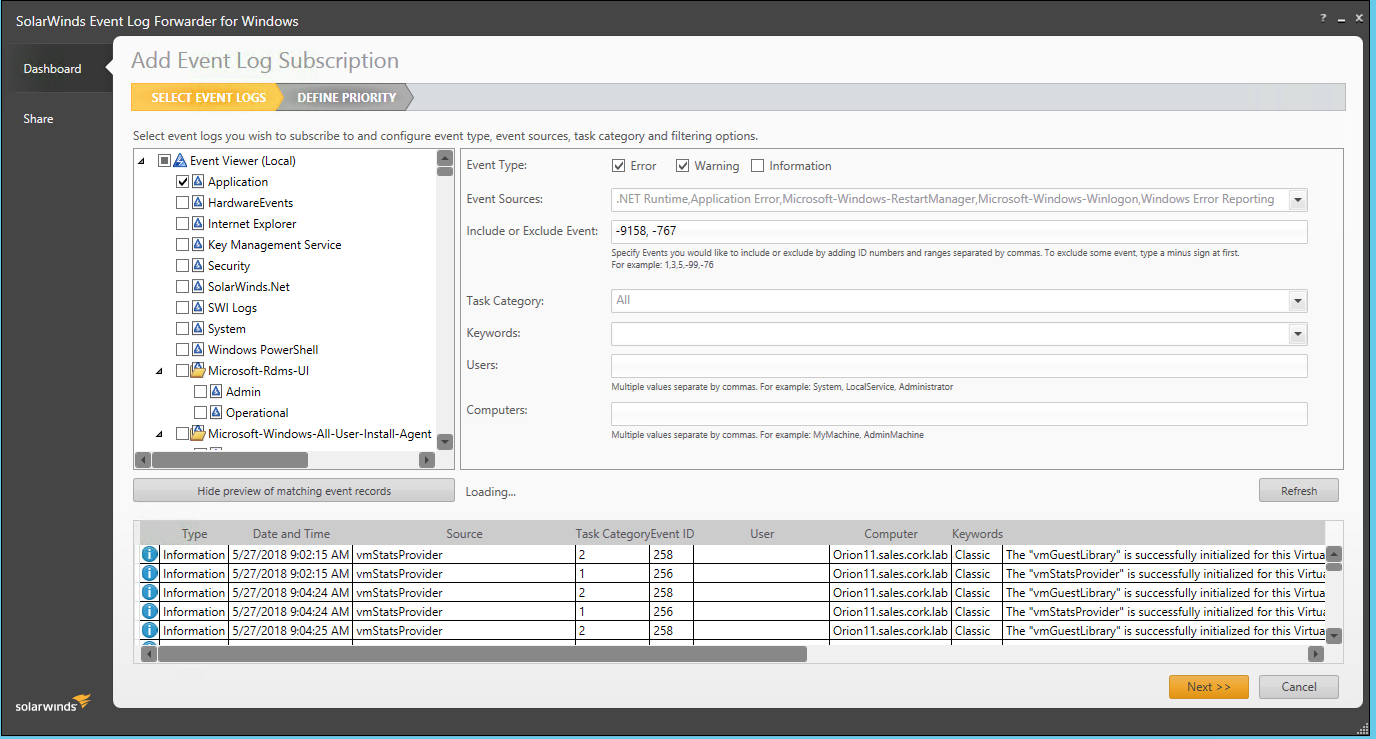
Task: Check the Operational log checkbox
Action: pos(200,412)
